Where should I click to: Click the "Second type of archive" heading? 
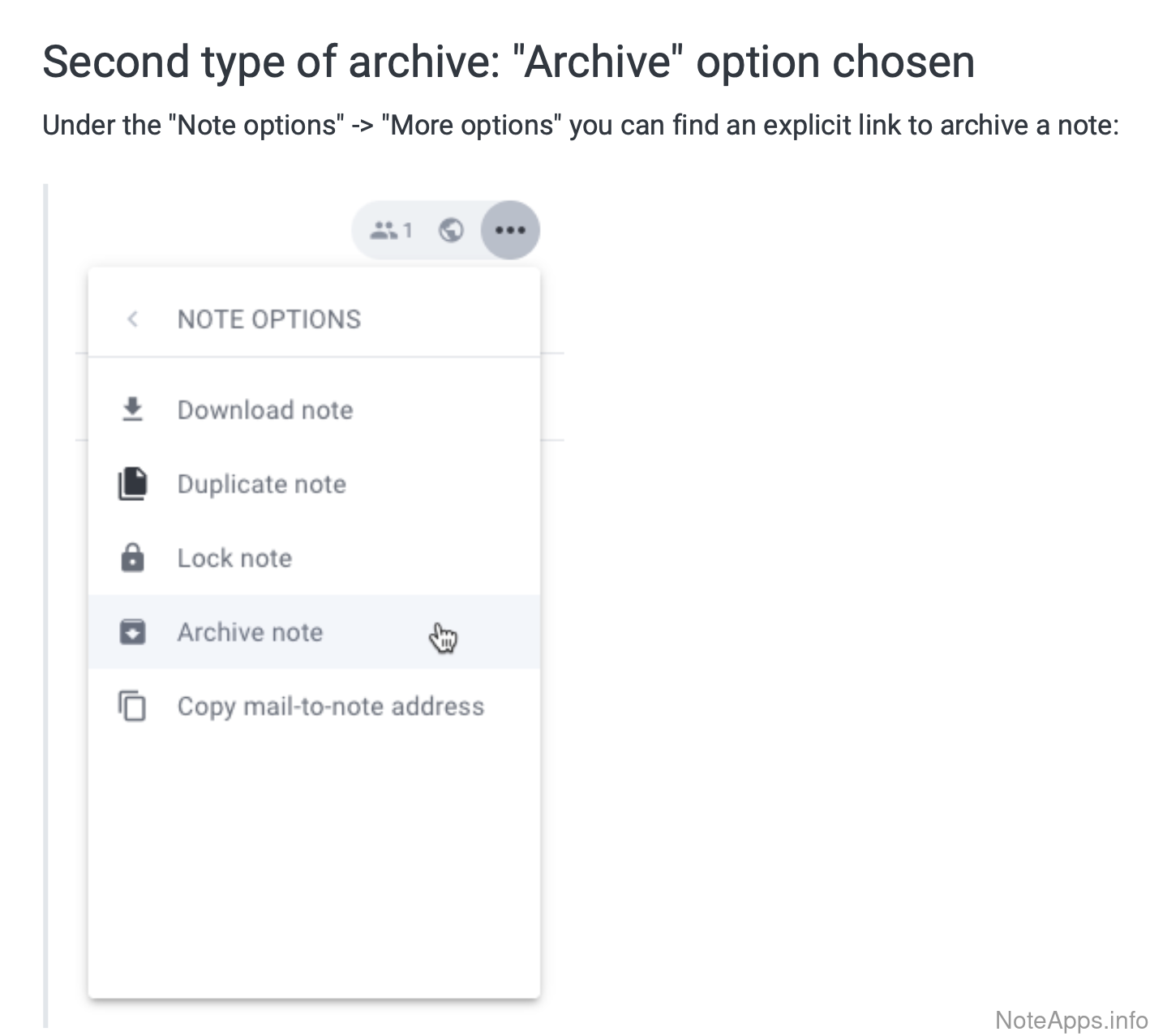click(x=508, y=62)
